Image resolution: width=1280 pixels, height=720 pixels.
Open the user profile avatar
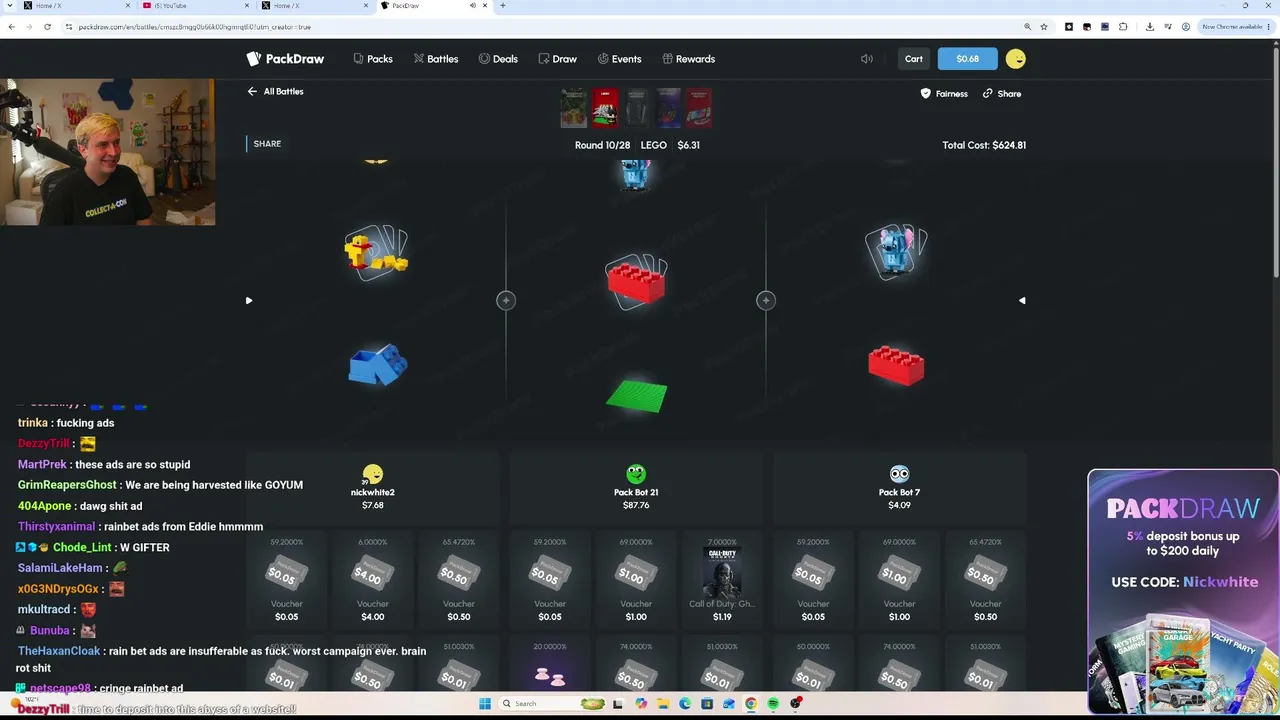pyautogui.click(x=1015, y=59)
